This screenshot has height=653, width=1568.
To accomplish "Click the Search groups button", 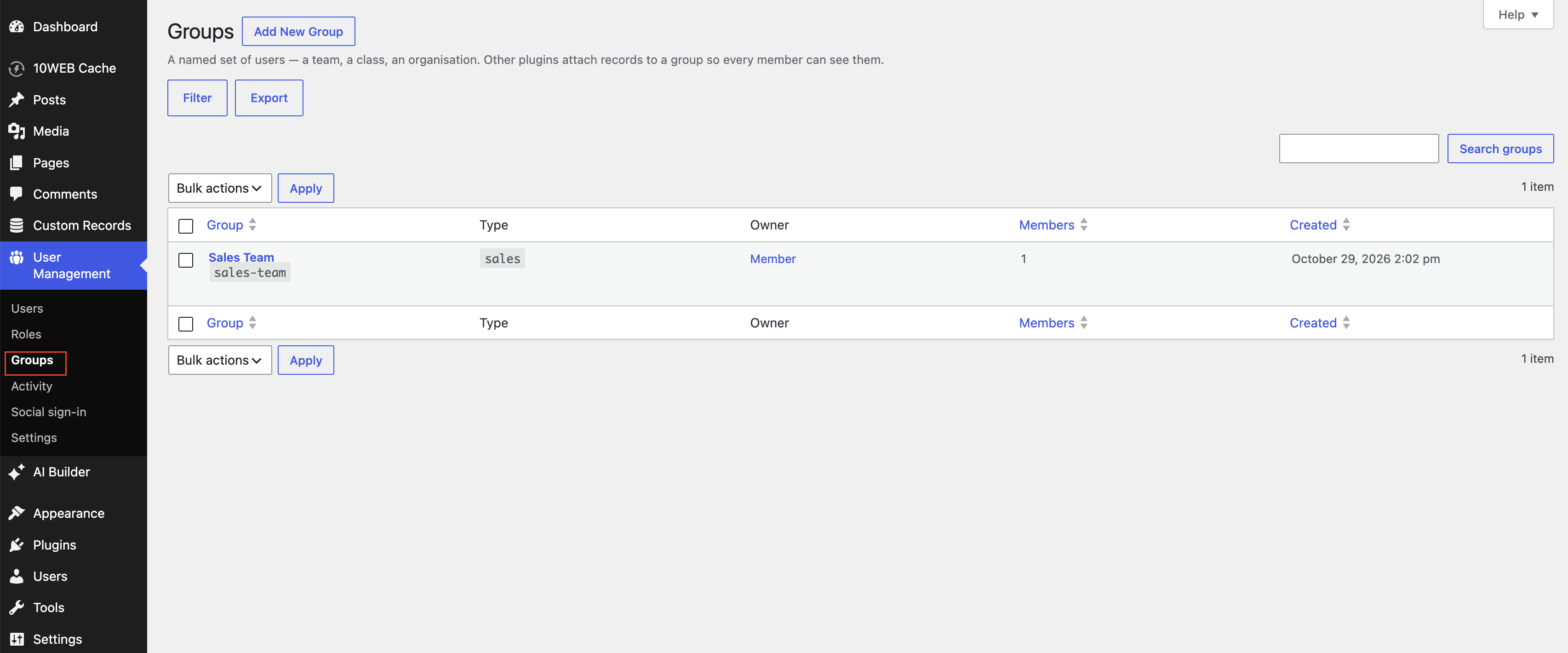I will pos(1500,149).
